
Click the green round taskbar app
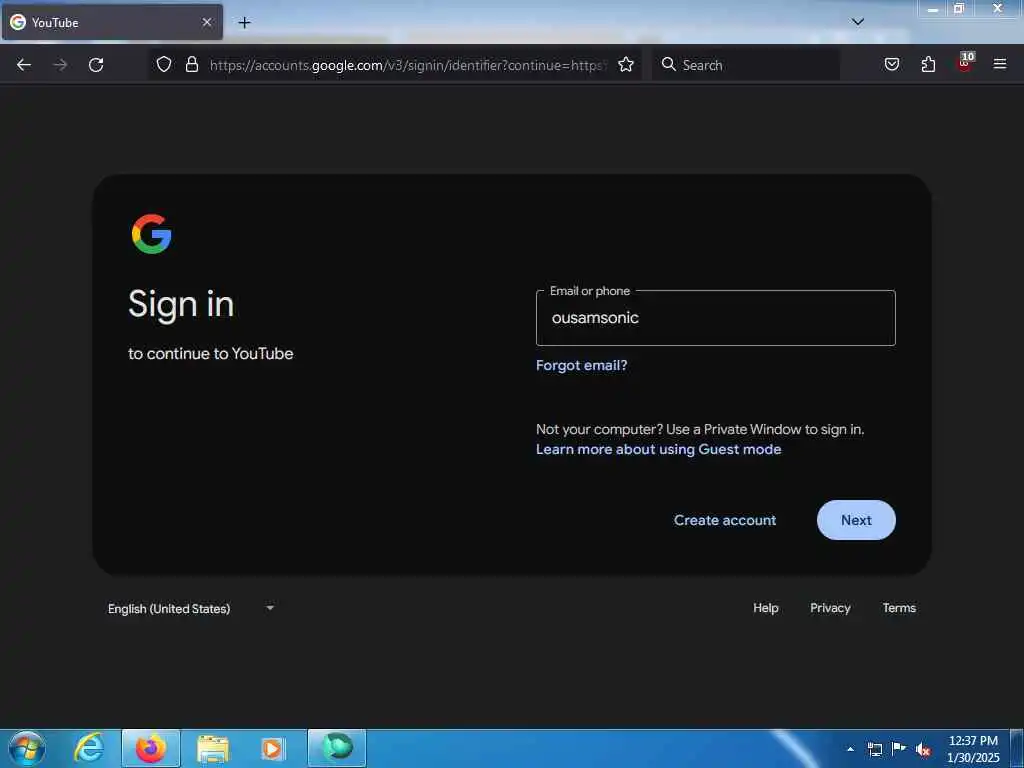point(337,747)
